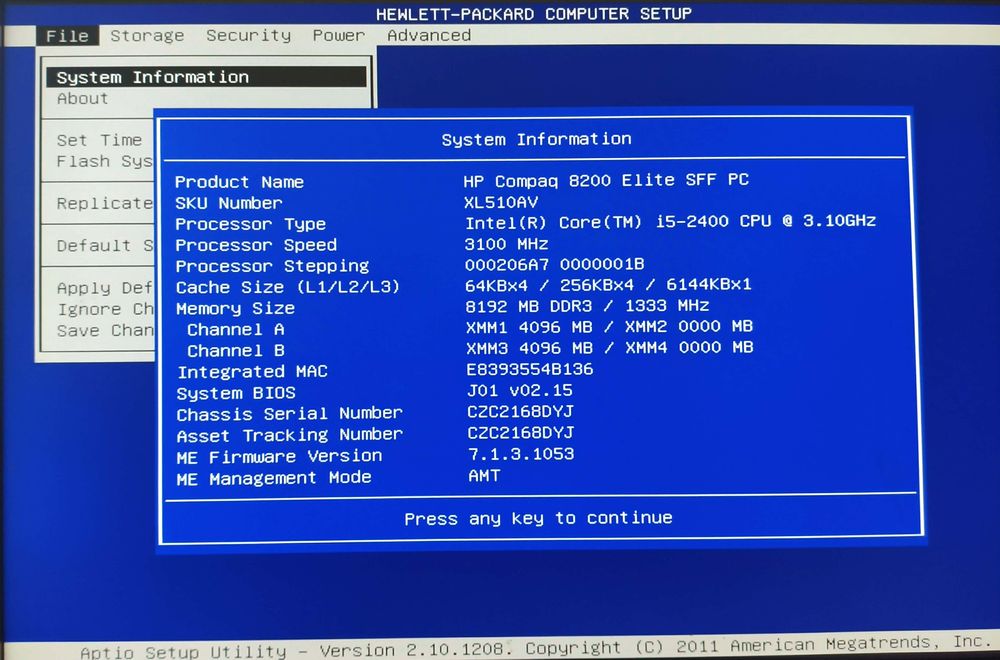Click the Channel B label
The image size is (1000, 660).
[x=236, y=351]
